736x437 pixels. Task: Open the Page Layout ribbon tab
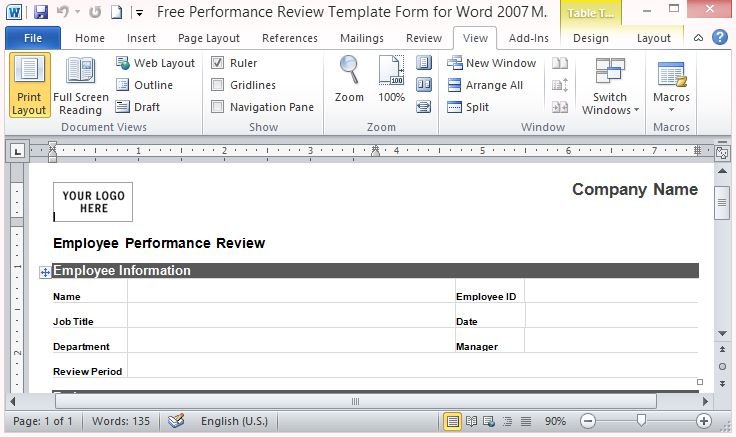(x=208, y=38)
